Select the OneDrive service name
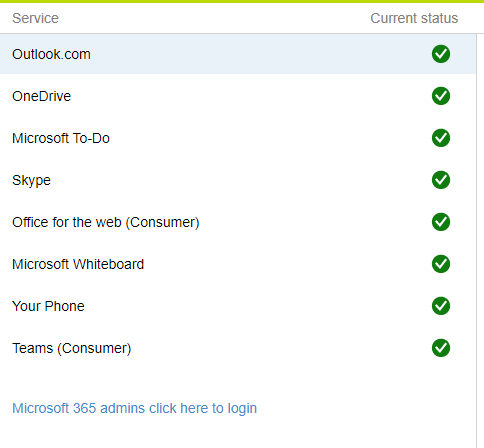Image resolution: width=484 pixels, height=448 pixels. click(42, 96)
